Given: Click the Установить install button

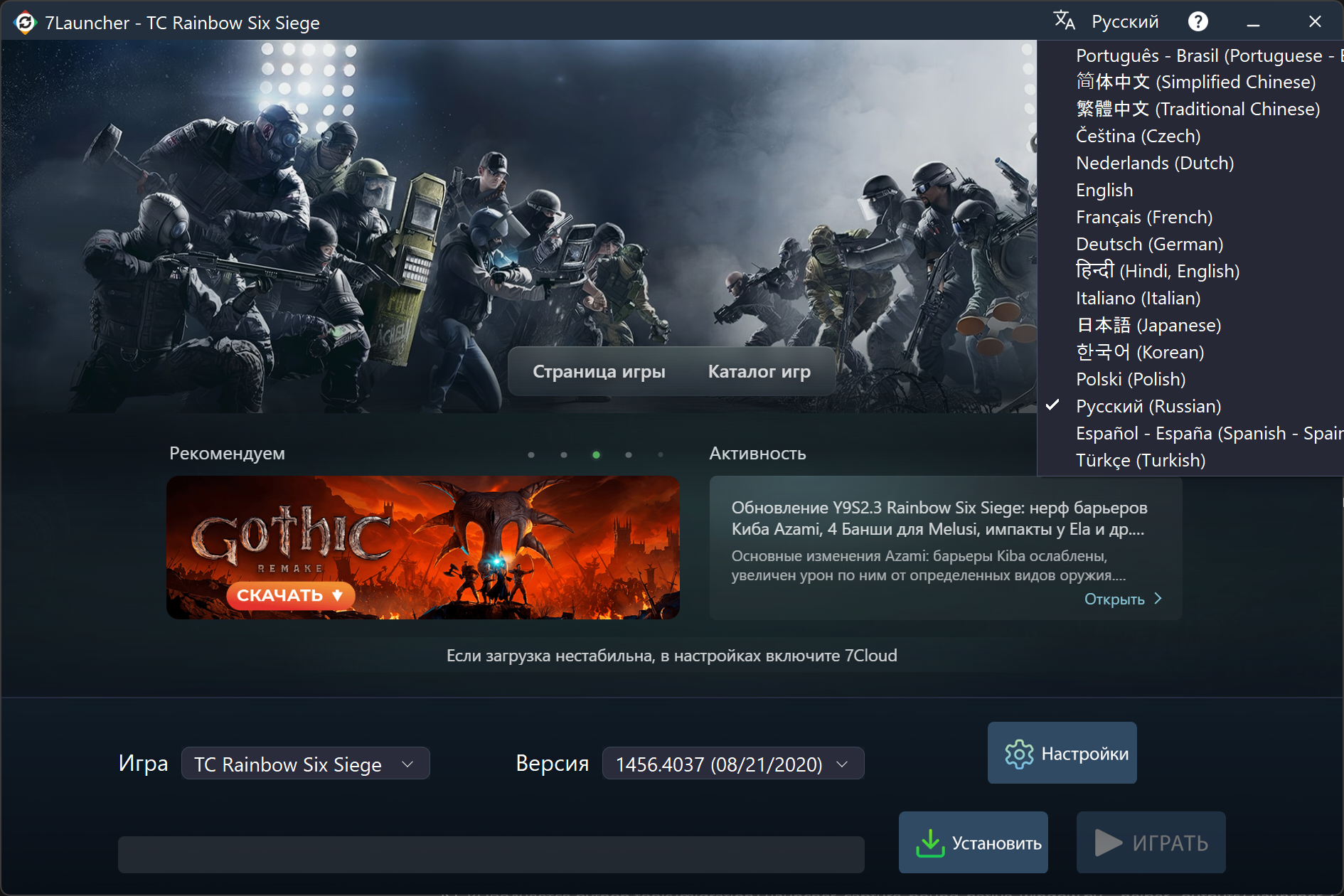Looking at the screenshot, I should pyautogui.click(x=974, y=843).
